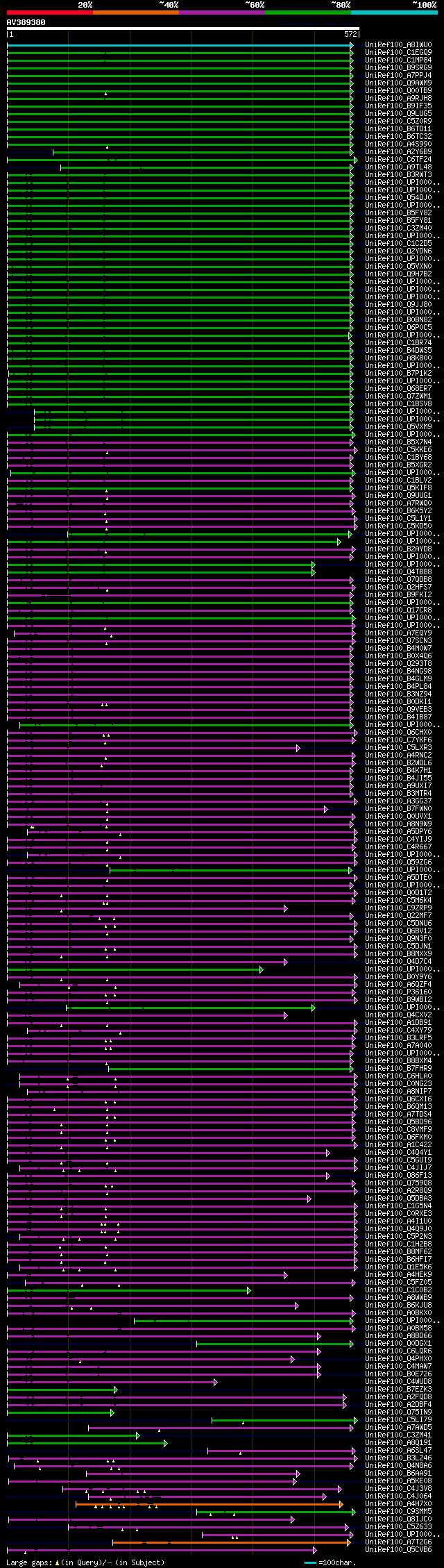Open the UniRef100_C1MP84 hit label
This screenshot has width=444, height=1568.
pos(398,60)
